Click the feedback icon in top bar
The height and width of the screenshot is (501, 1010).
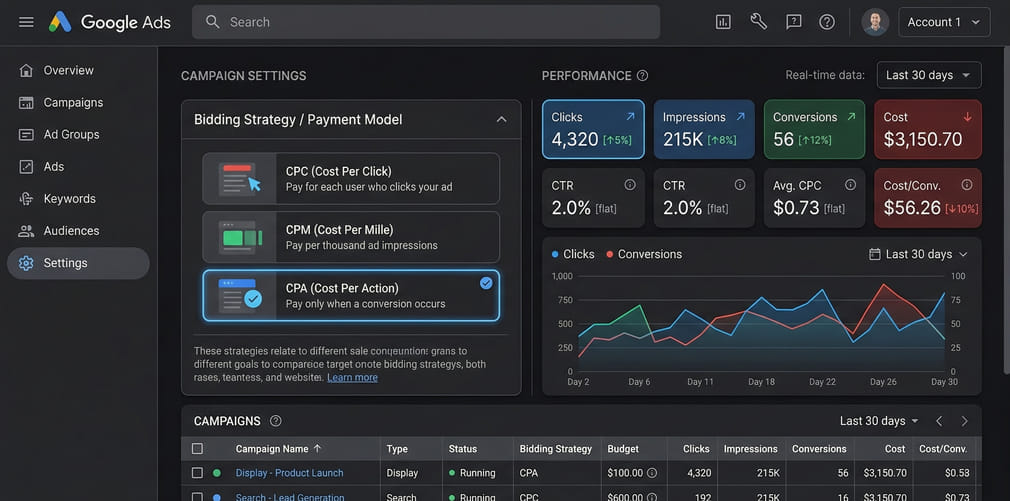pyautogui.click(x=793, y=22)
